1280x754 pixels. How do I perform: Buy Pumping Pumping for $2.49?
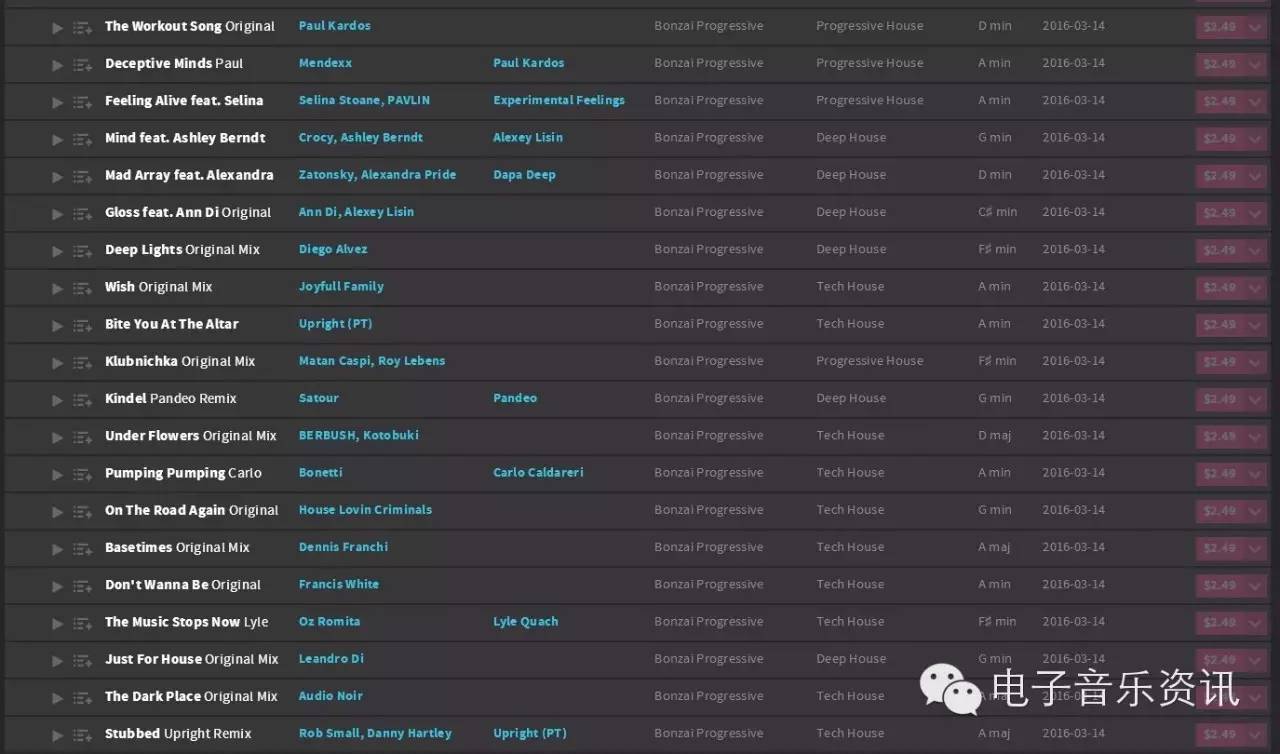(x=1219, y=474)
